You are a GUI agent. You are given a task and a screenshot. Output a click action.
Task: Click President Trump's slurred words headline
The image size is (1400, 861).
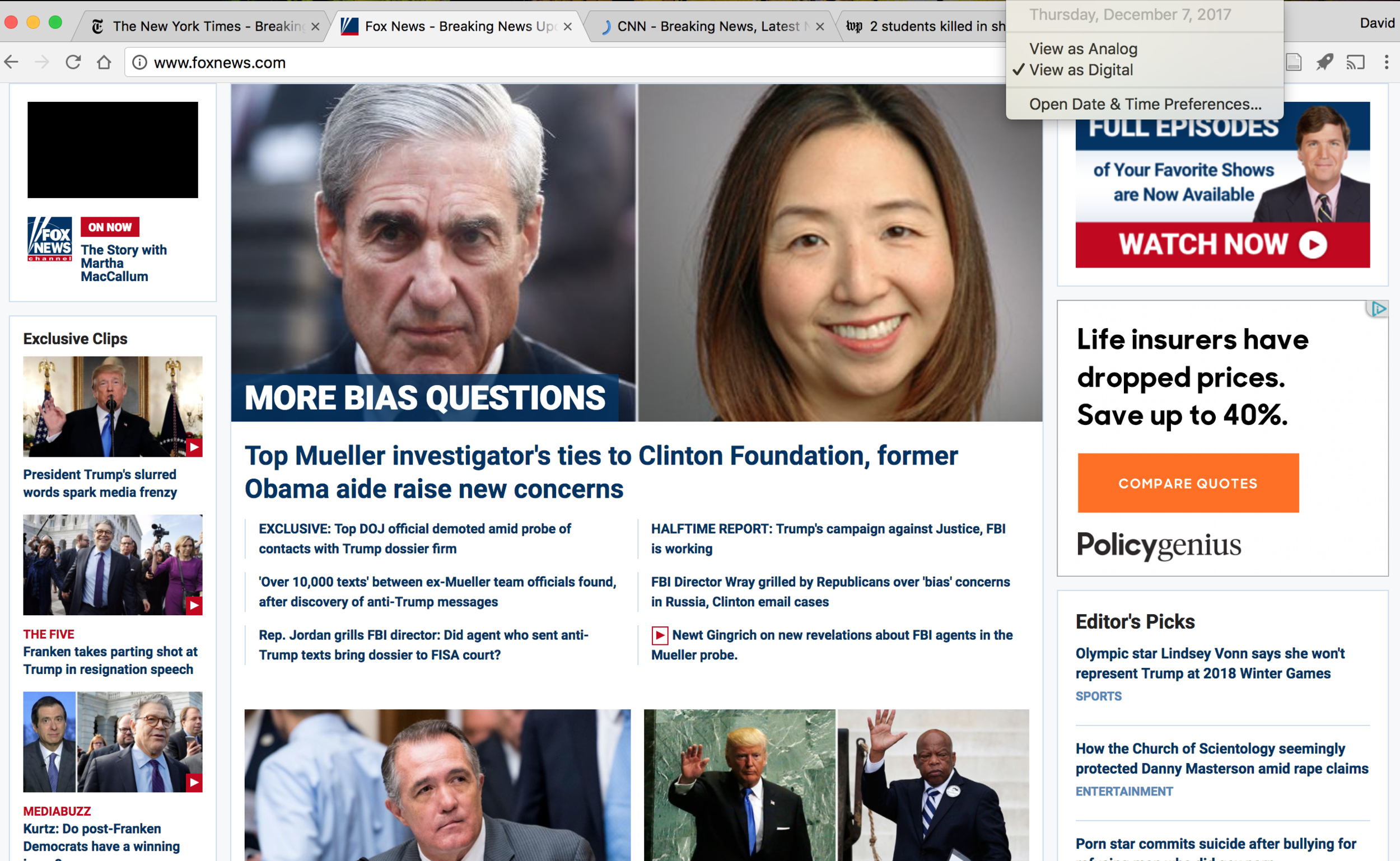[100, 484]
